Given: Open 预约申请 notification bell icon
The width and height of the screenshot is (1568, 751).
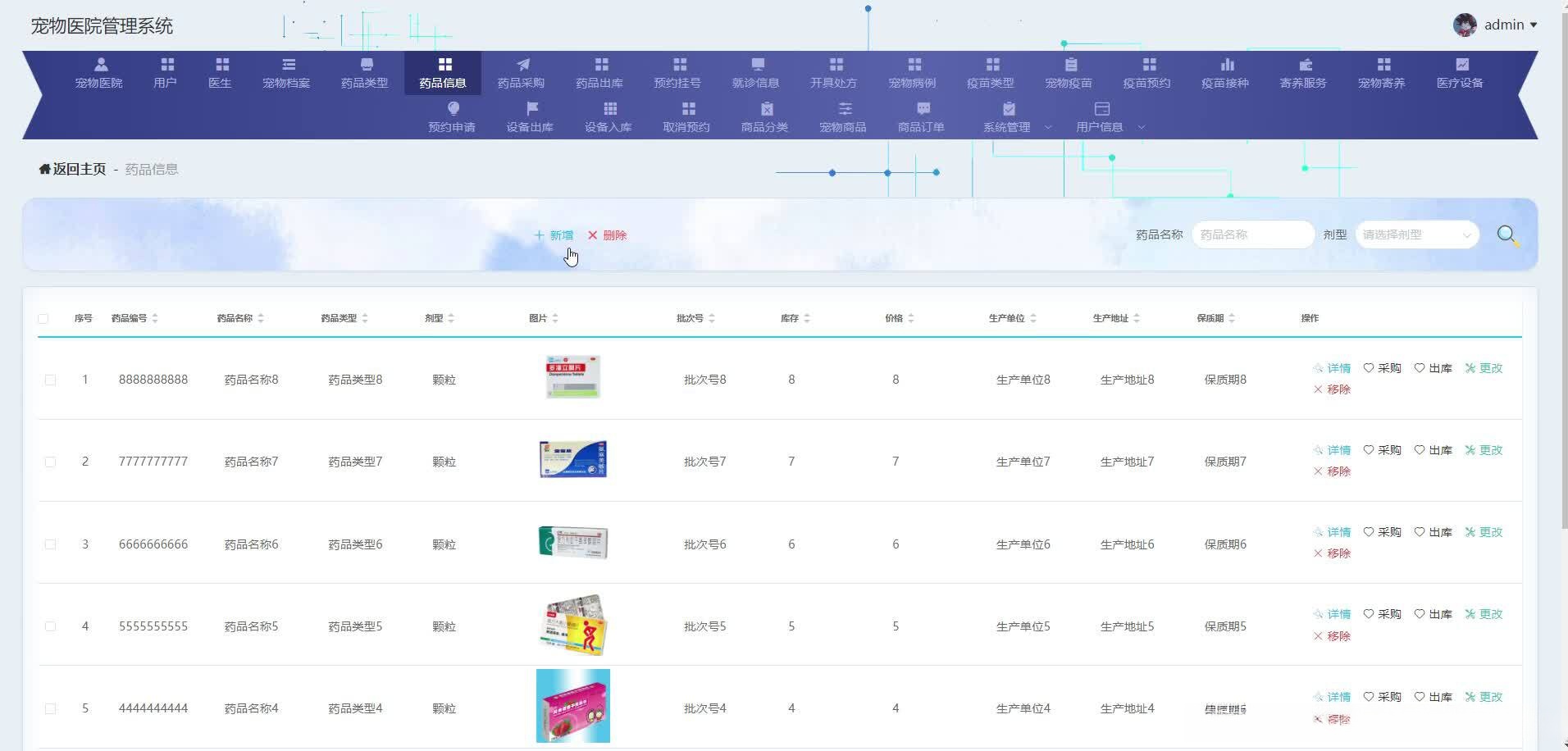Looking at the screenshot, I should click(454, 107).
